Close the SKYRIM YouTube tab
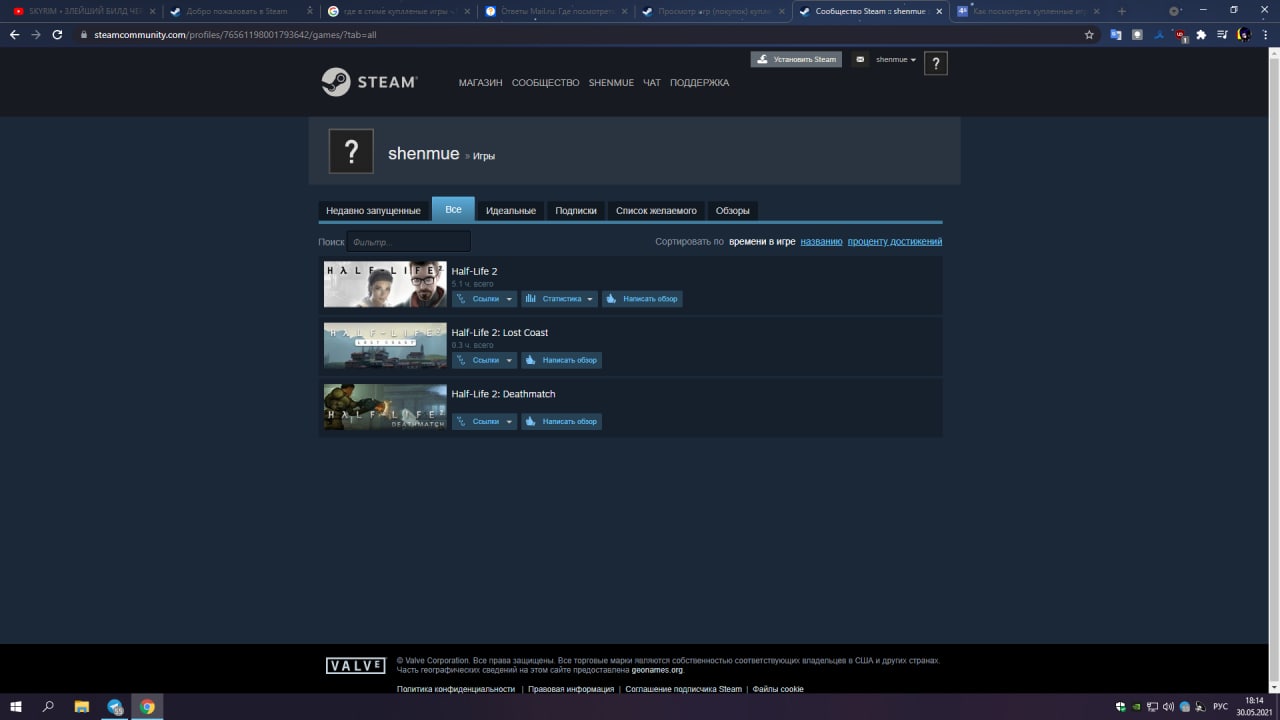 (x=152, y=11)
